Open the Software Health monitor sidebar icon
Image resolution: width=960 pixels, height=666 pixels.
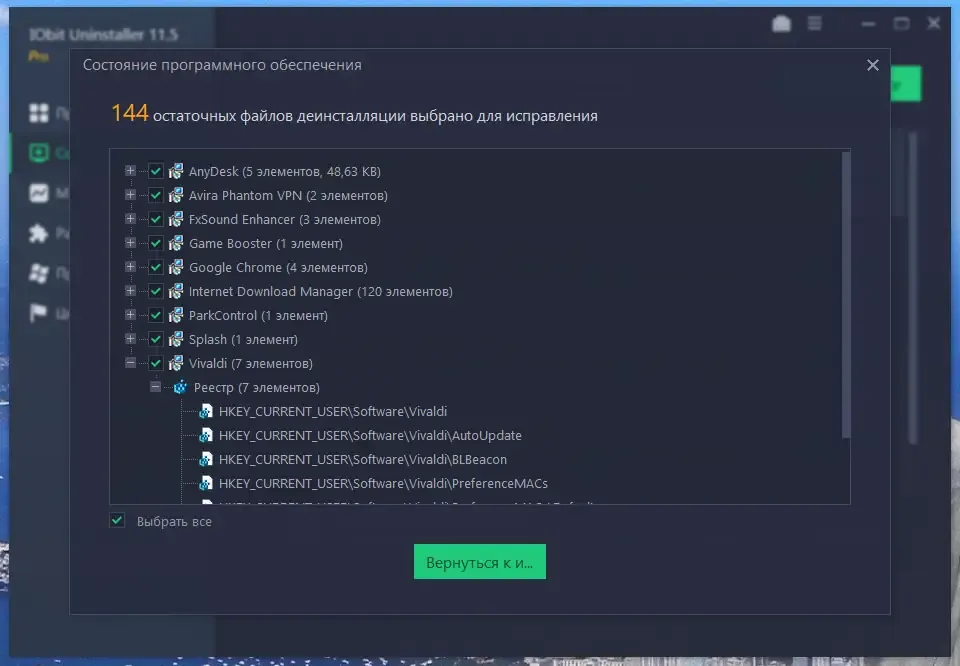point(39,153)
